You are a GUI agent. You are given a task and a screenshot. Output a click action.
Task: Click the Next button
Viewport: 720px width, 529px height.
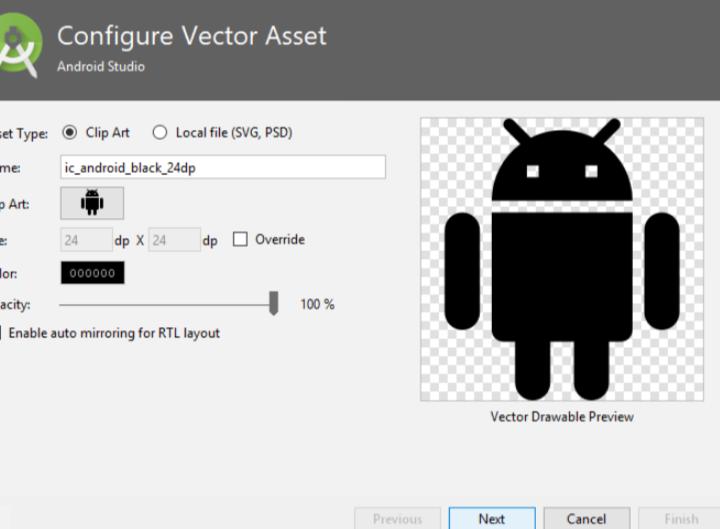coord(492,519)
